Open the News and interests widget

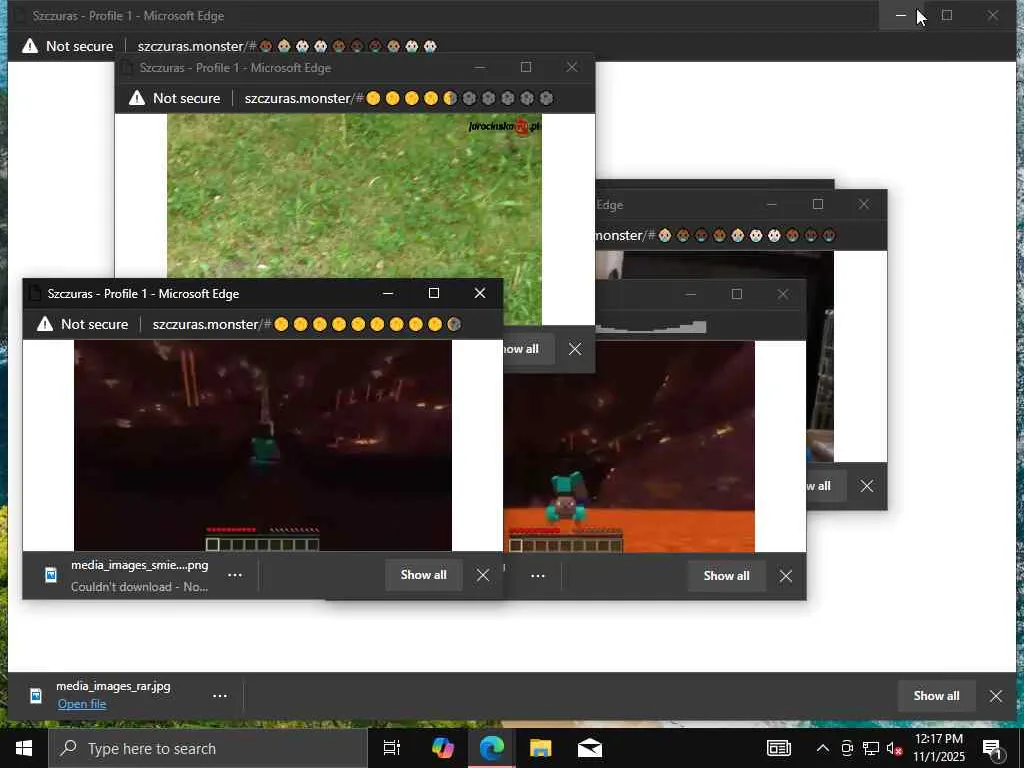[778, 748]
